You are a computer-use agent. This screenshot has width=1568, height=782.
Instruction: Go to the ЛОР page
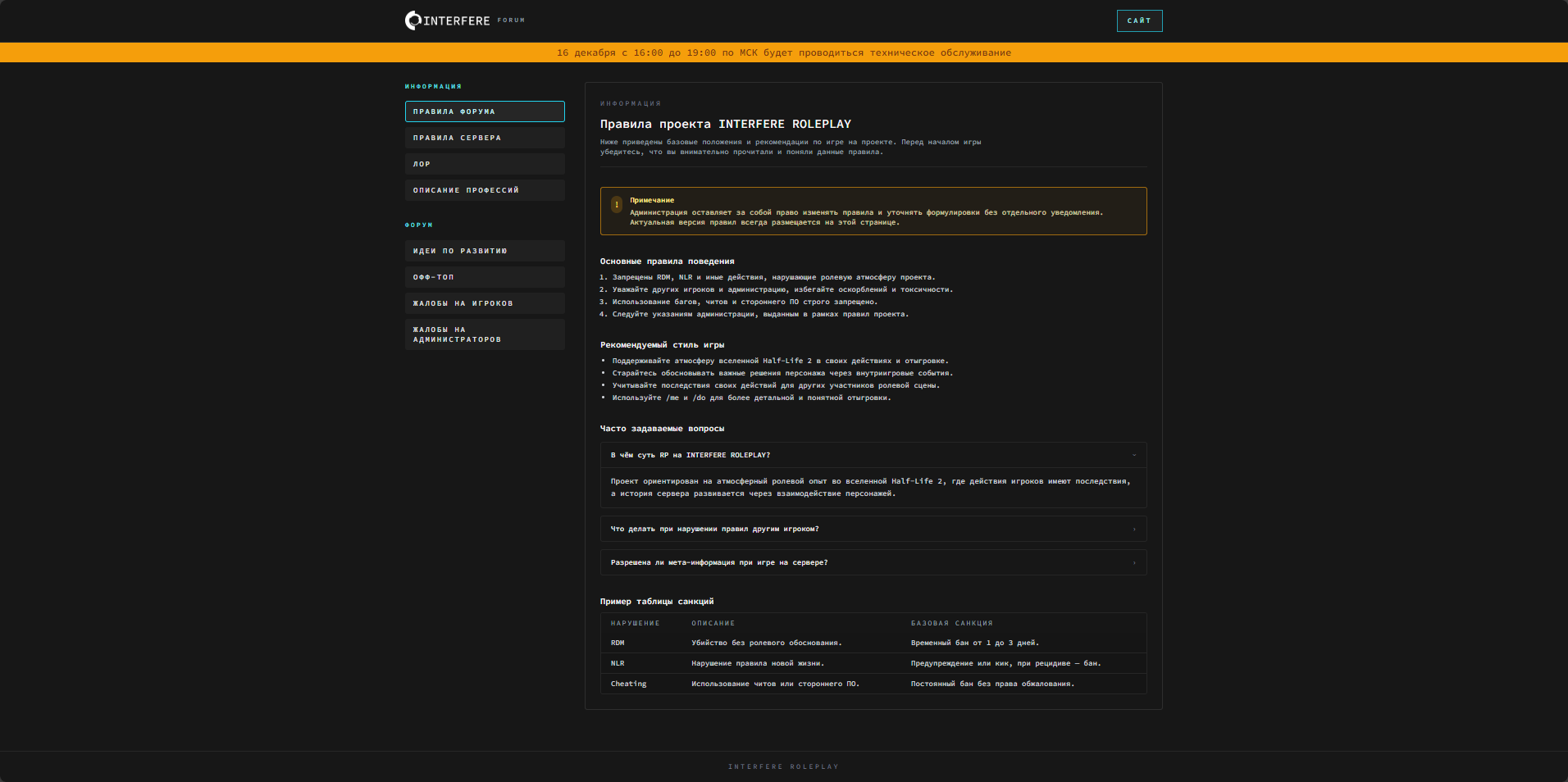pos(485,164)
